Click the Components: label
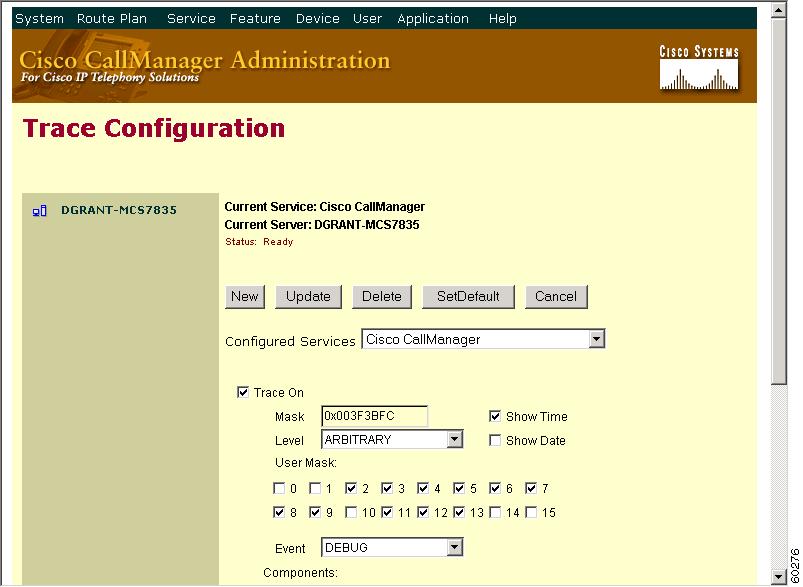Screen dimensions: 803x587 [x=301, y=573]
